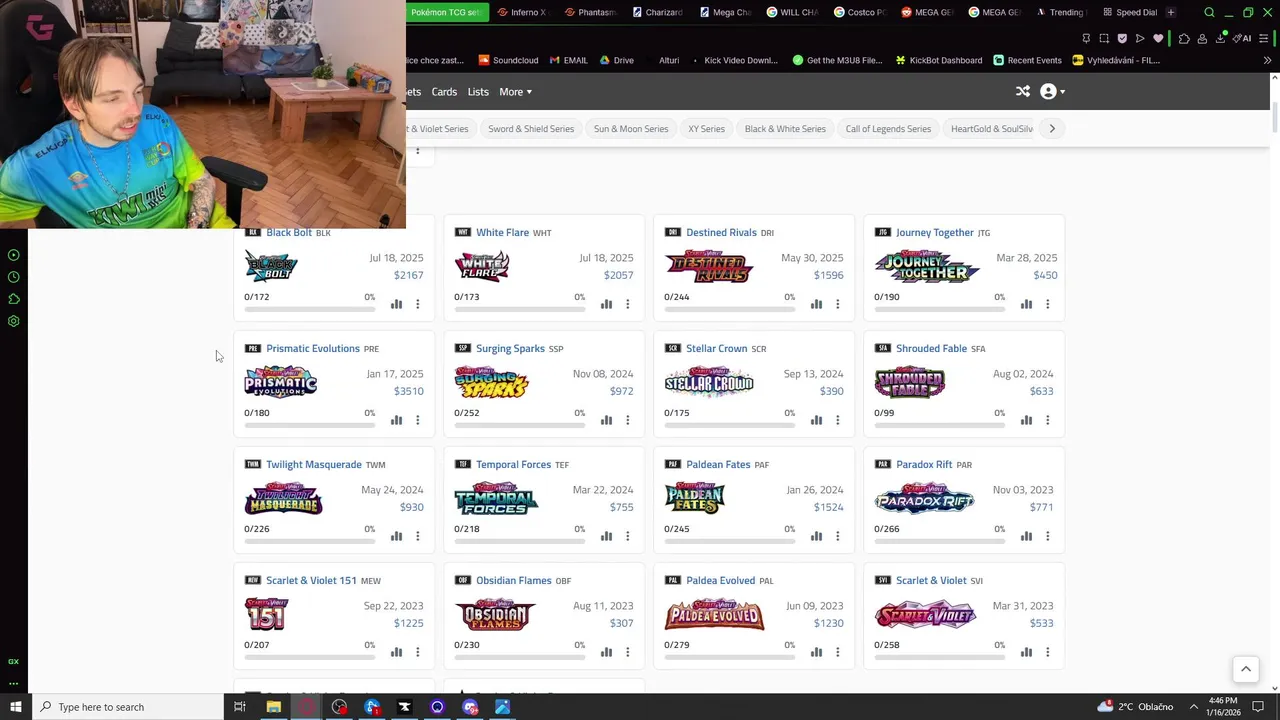Image resolution: width=1280 pixels, height=720 pixels.
Task: Open browser sidebar extensions cube icon
Action: [x=14, y=299]
